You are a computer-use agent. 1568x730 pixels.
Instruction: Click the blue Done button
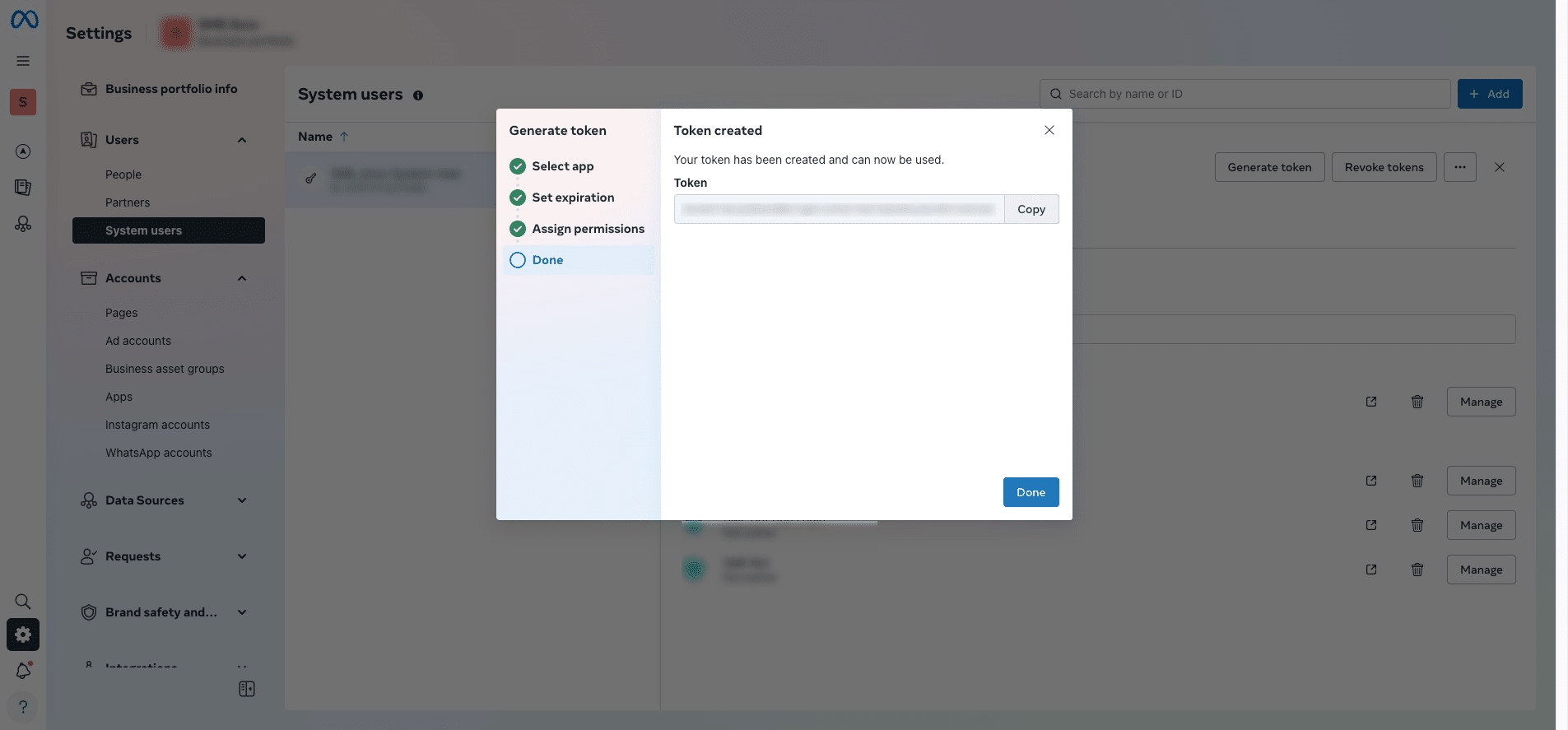[1031, 492]
